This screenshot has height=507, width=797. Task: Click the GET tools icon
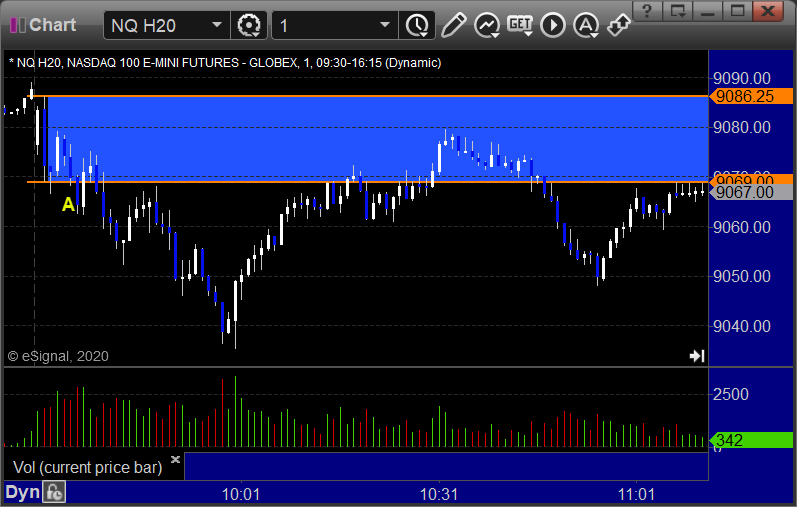519,25
